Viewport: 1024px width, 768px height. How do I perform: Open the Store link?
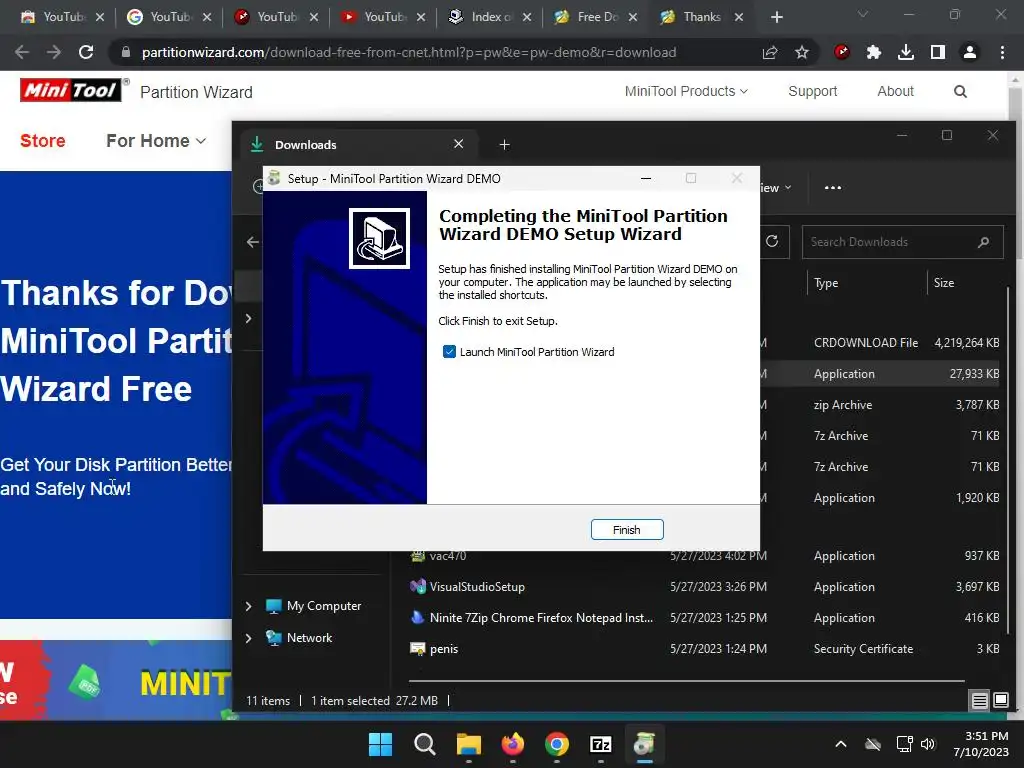point(42,140)
